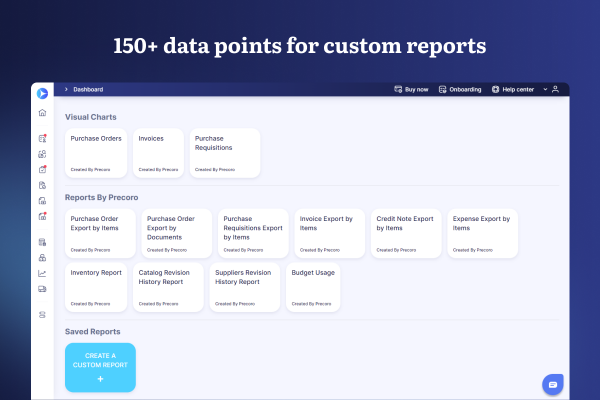Click the Precoro logo icon

pyautogui.click(x=42, y=94)
